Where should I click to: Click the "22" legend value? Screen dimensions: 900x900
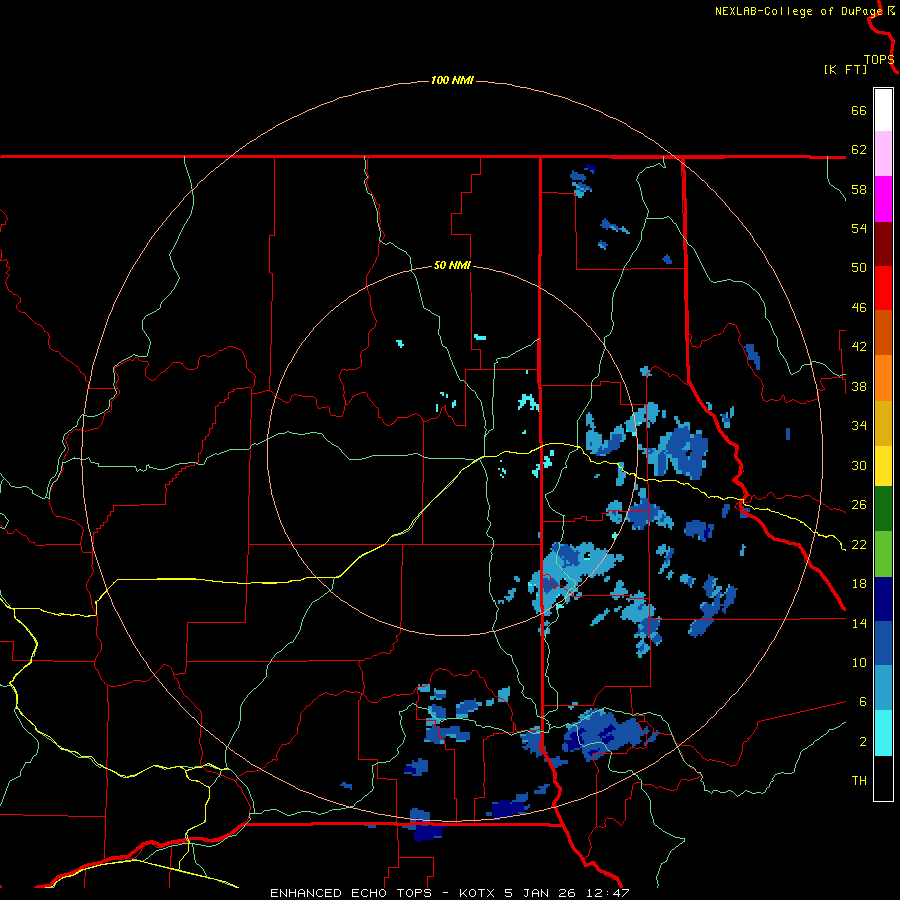[x=859, y=544]
